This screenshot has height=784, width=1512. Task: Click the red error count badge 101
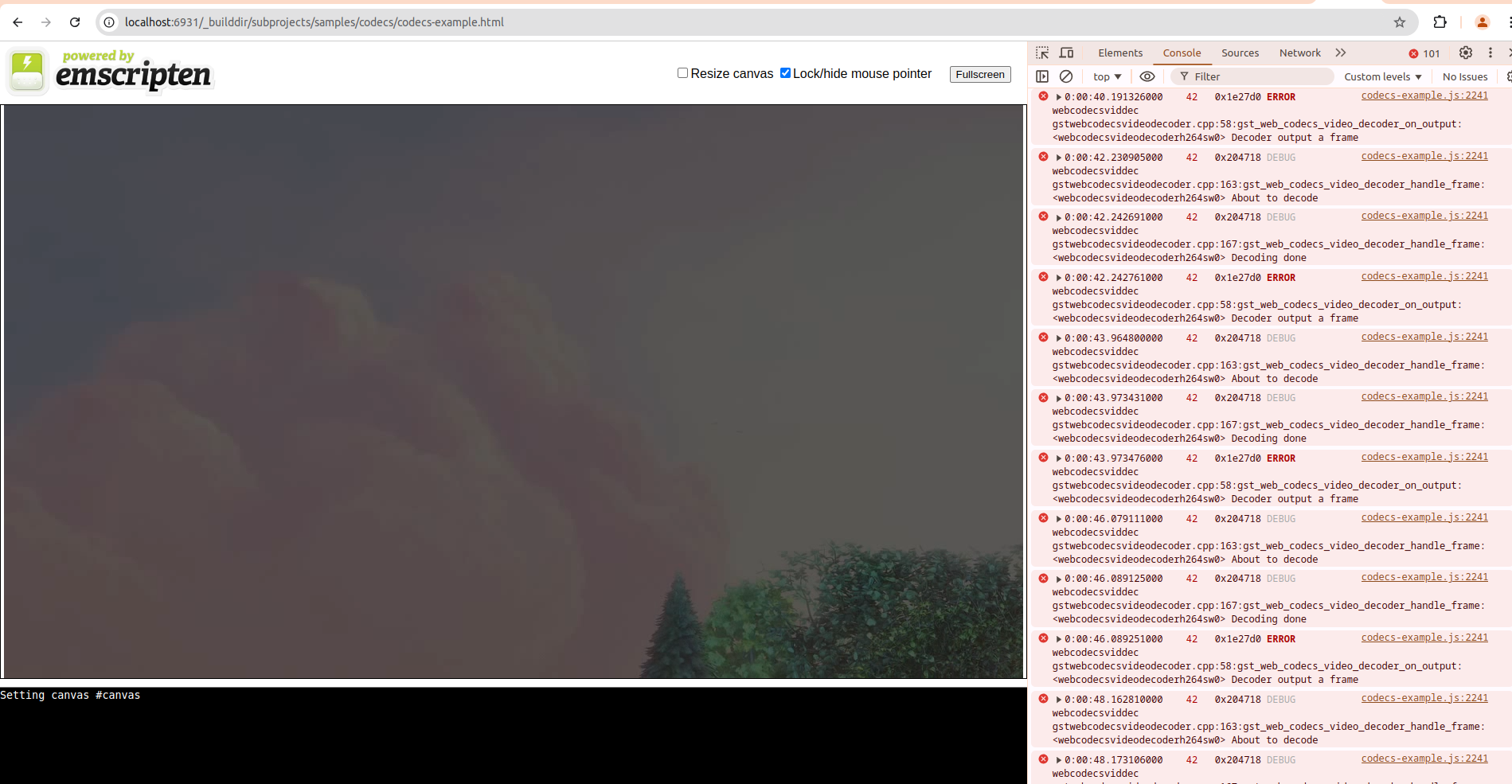click(1424, 53)
